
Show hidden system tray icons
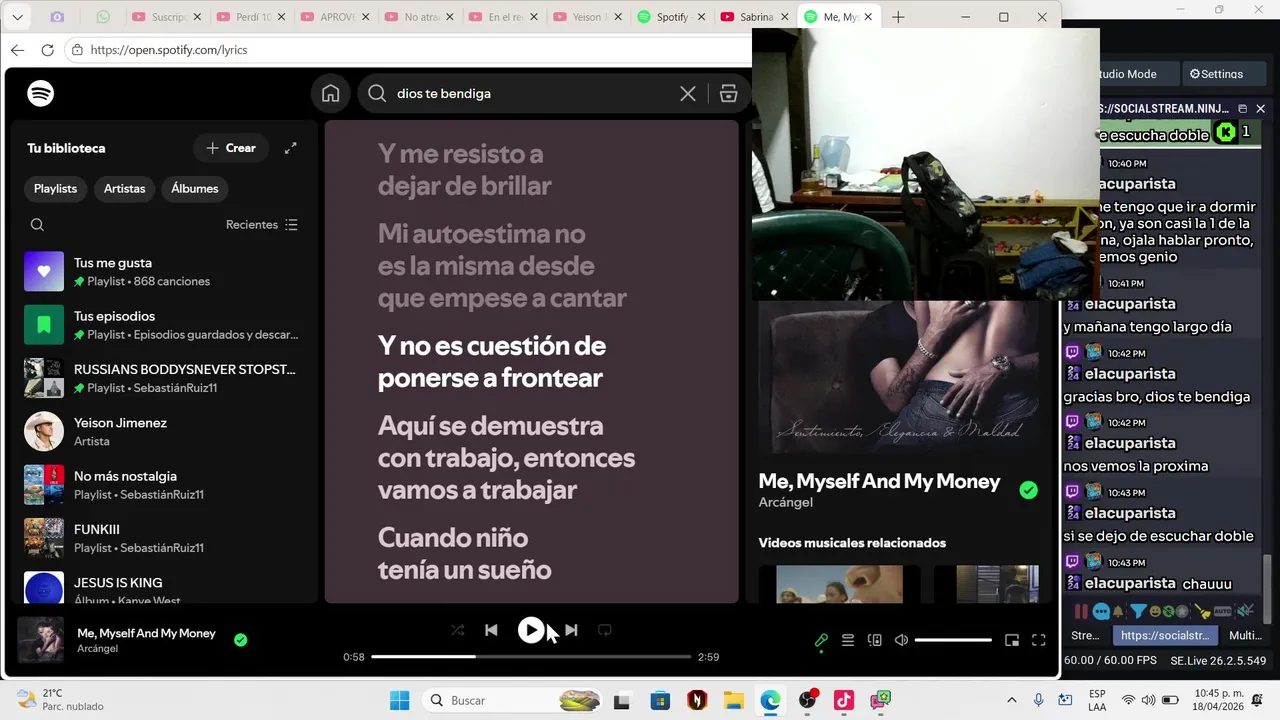click(x=1011, y=700)
